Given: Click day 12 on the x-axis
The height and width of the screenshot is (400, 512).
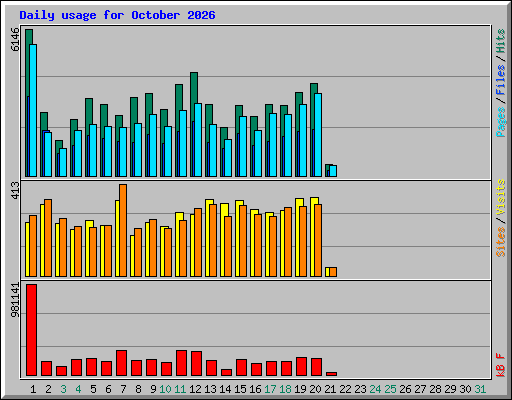Looking at the screenshot, I should tap(195, 389).
